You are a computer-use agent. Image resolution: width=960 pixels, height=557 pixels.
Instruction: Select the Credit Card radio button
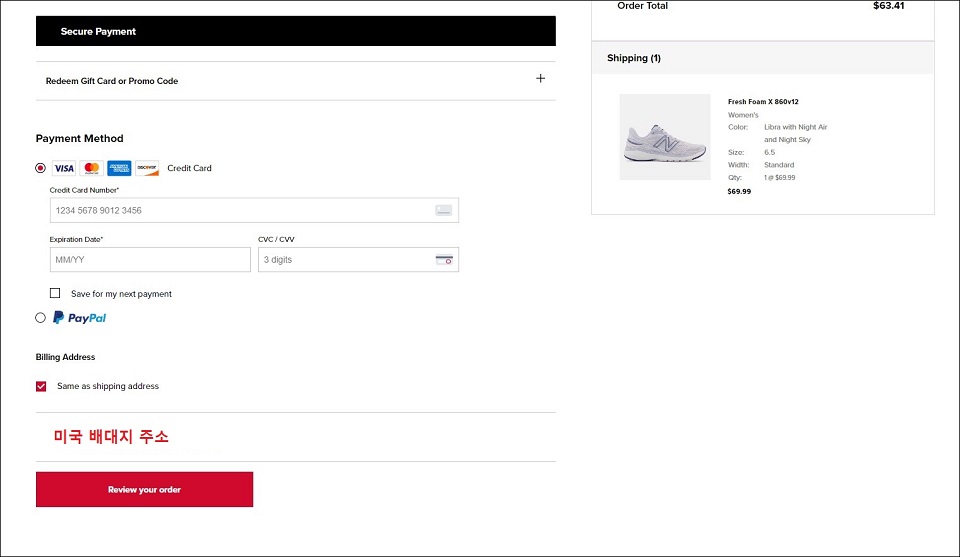tap(40, 168)
